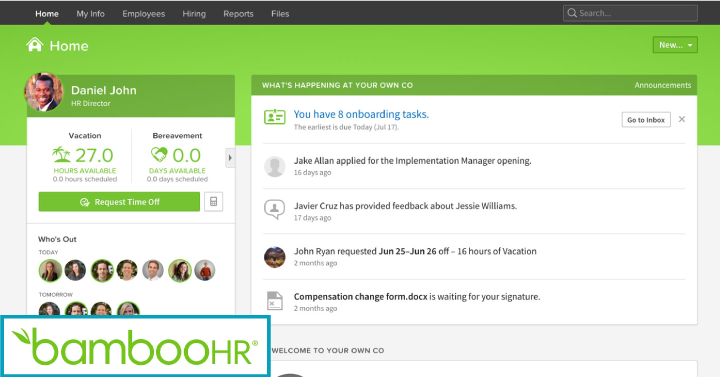The image size is (720, 377).
Task: Click the feedback speech bubble icon
Action: click(275, 209)
